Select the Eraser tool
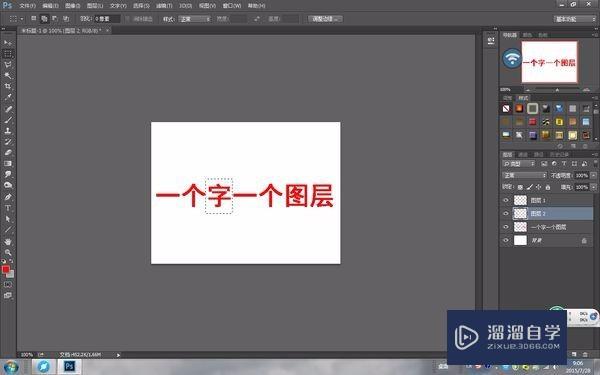The height and width of the screenshot is (375, 600). click(x=8, y=153)
